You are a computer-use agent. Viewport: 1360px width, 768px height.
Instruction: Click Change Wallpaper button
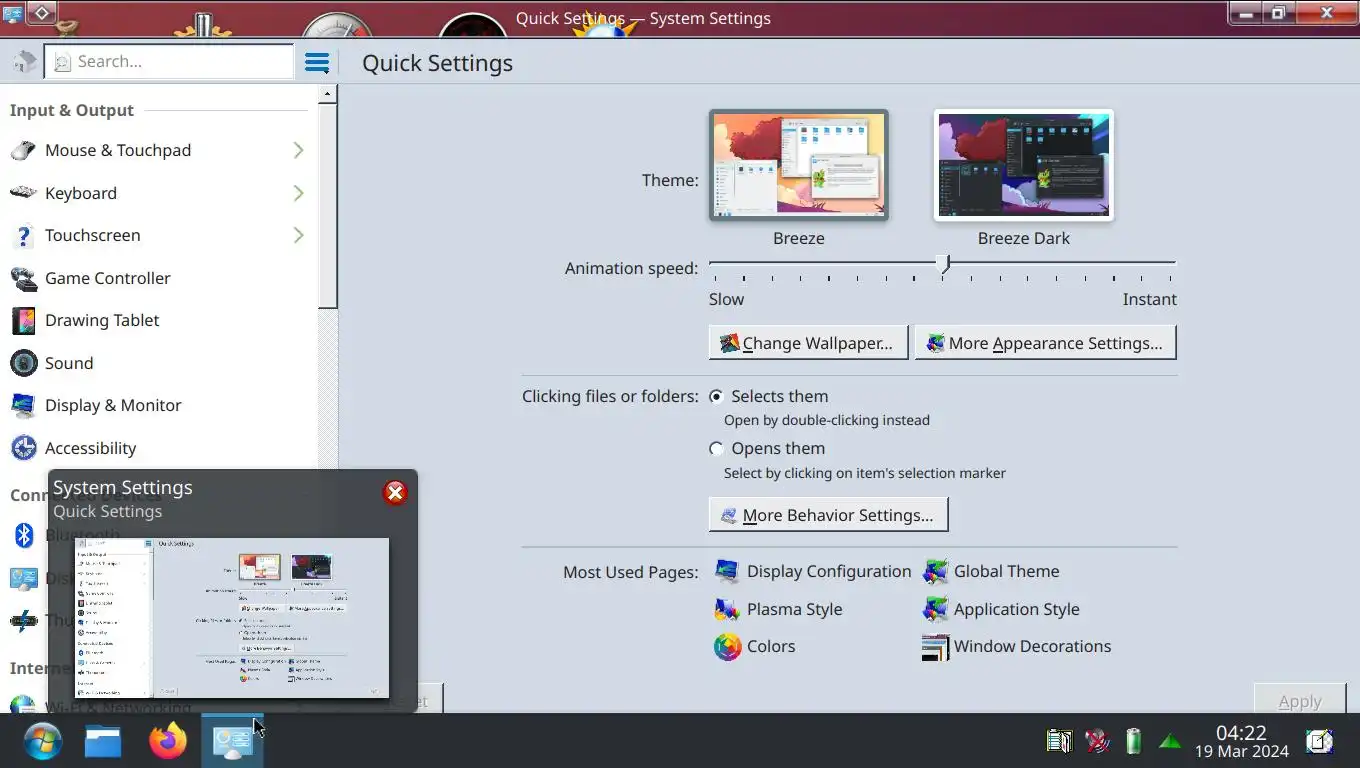(x=808, y=343)
